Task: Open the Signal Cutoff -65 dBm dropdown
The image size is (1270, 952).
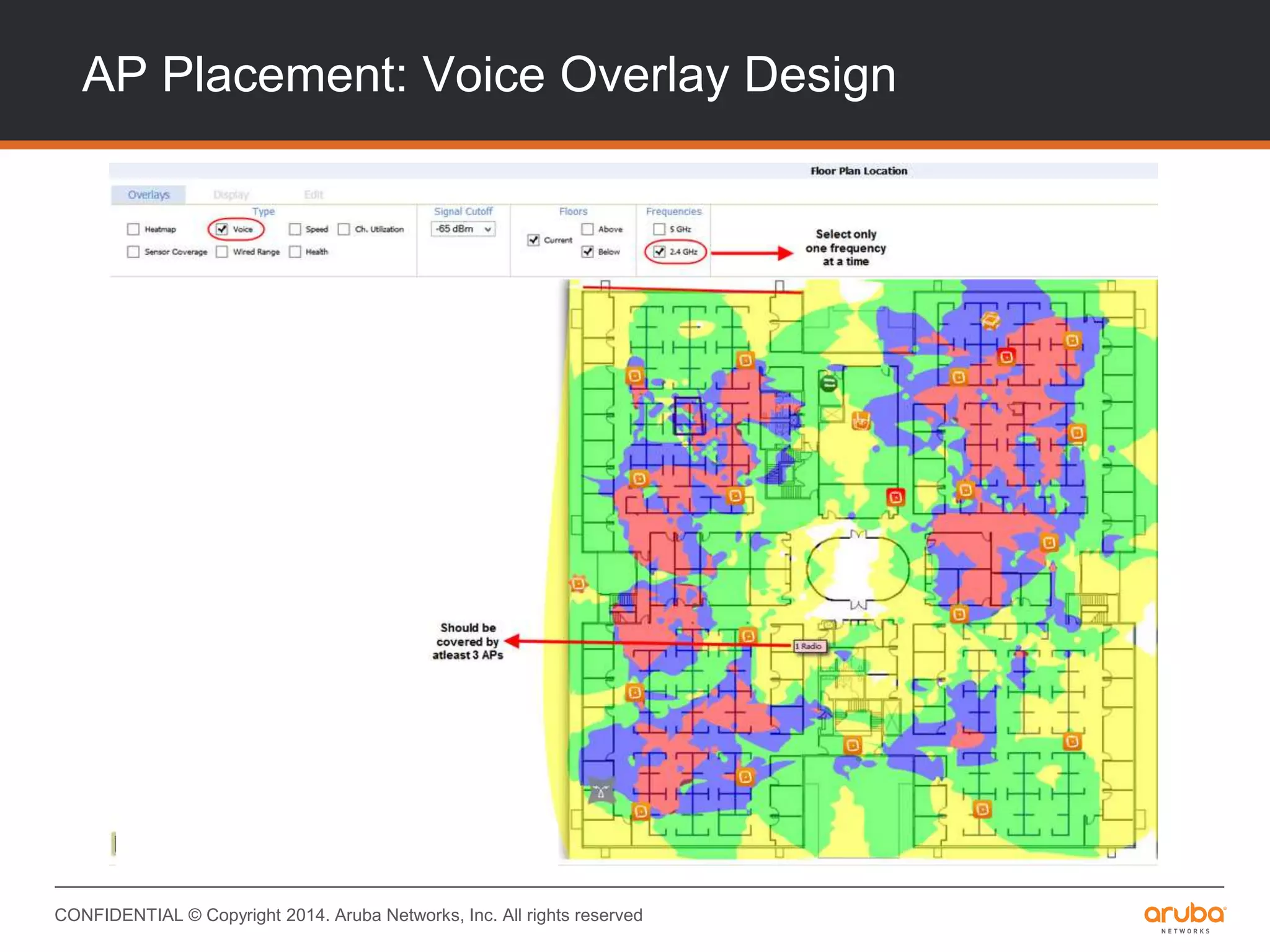Action: [463, 229]
